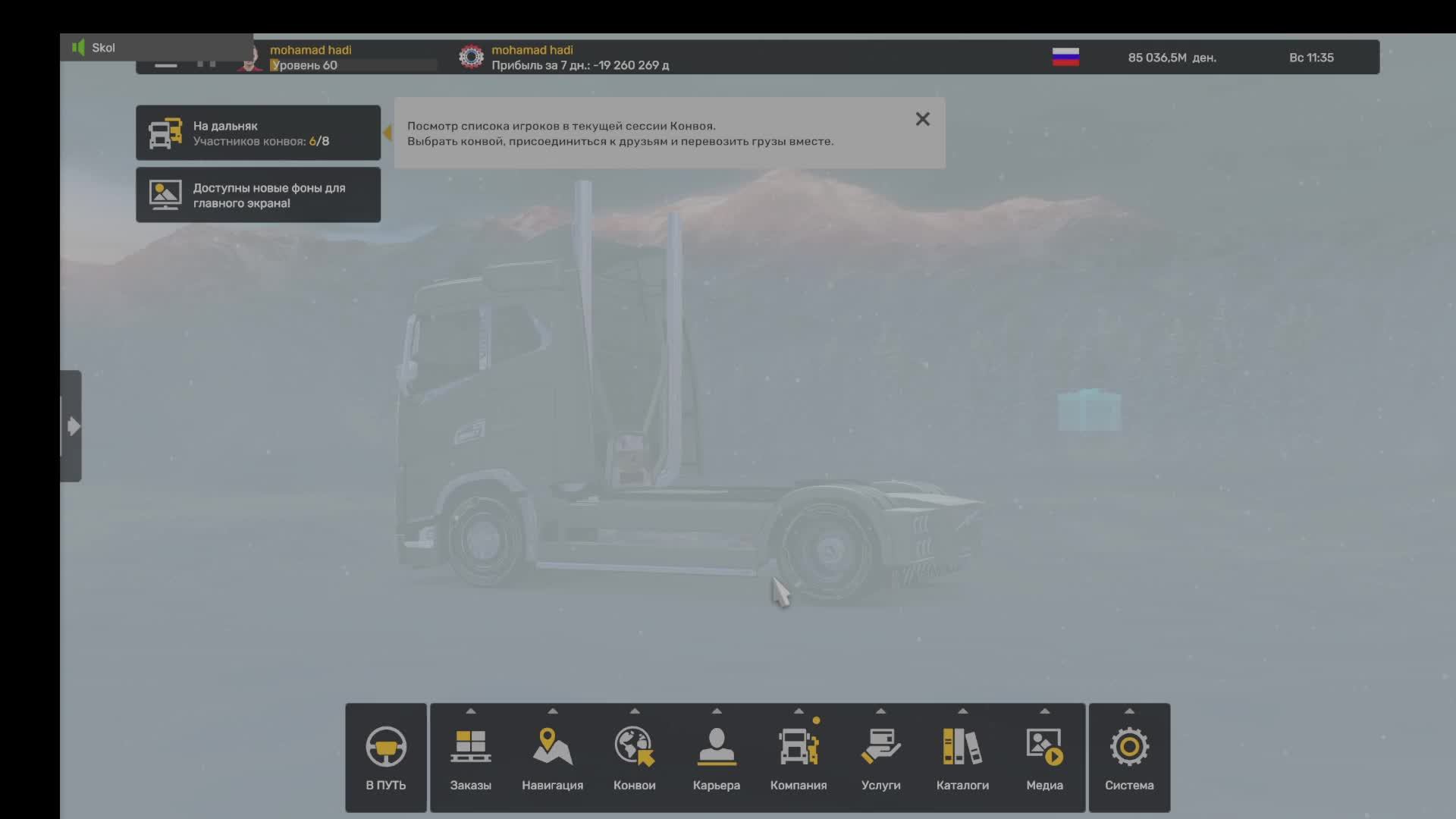Click the driver avatar portrait
1456x819 pixels.
tap(249, 58)
